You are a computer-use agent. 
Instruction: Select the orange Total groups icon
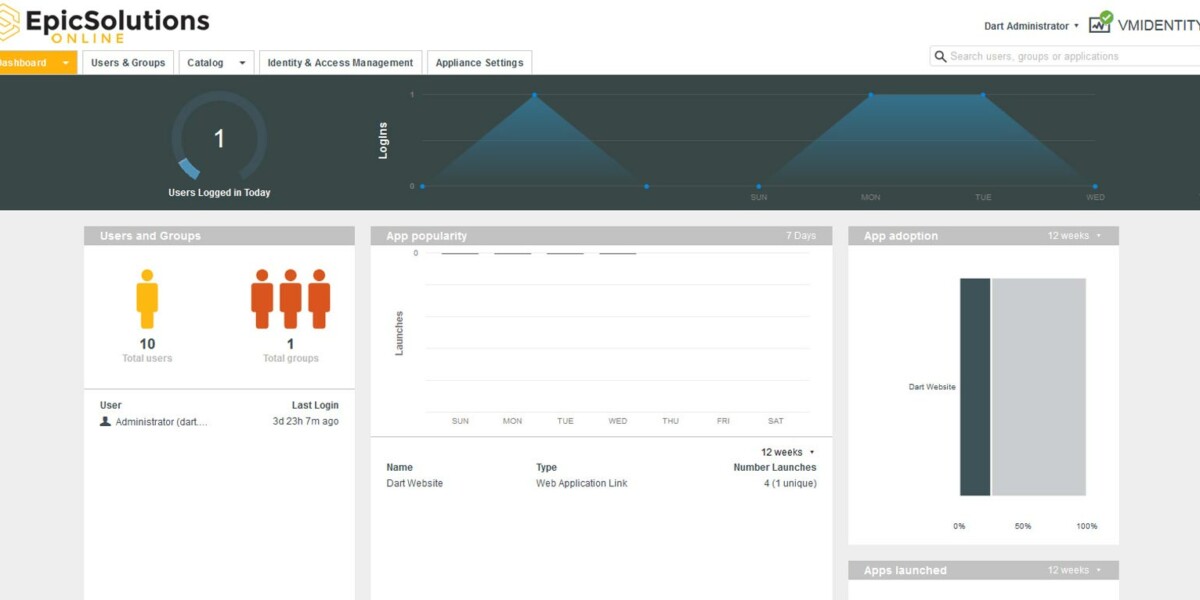pos(291,298)
